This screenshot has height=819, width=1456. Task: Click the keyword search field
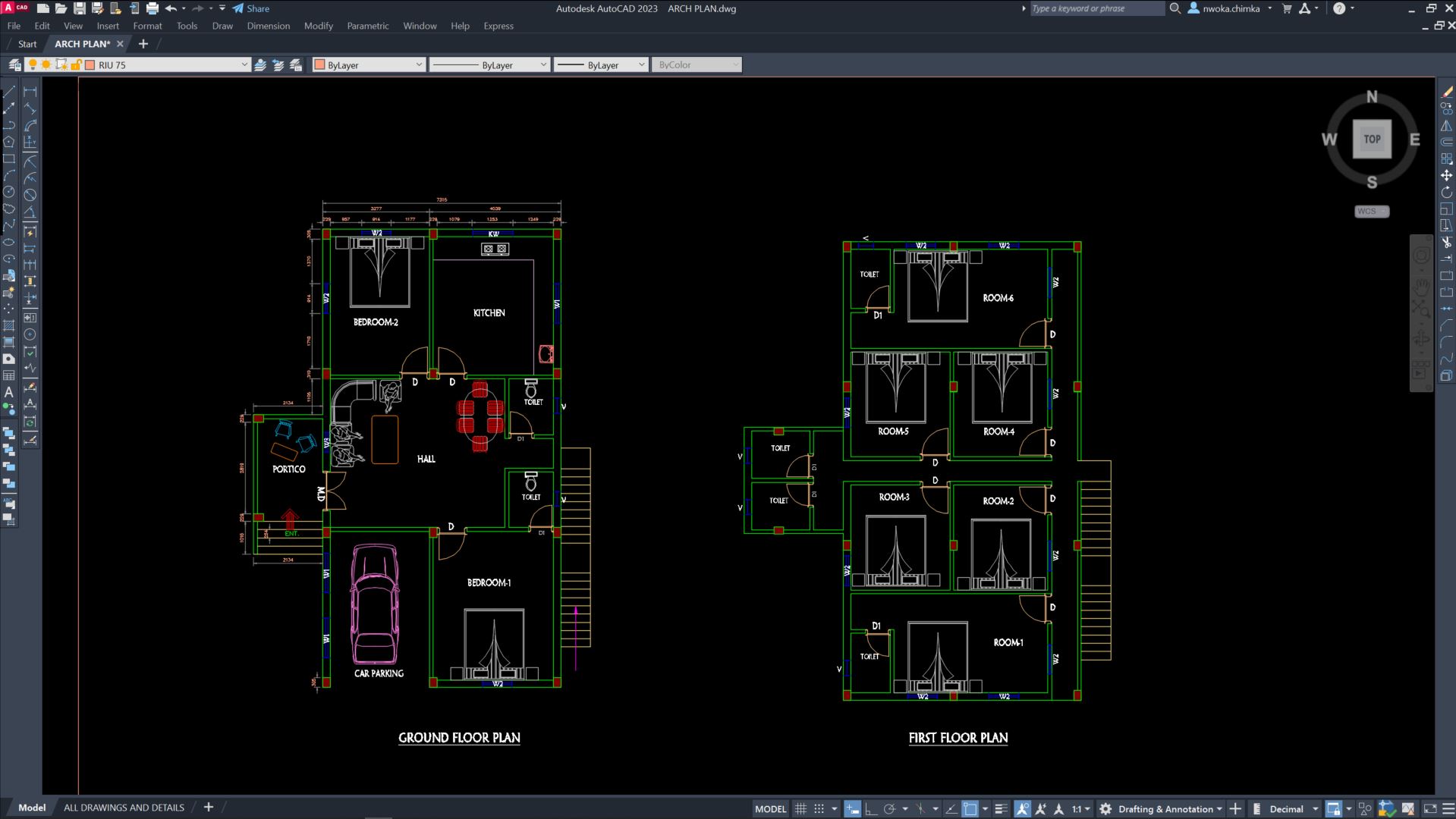1095,8
